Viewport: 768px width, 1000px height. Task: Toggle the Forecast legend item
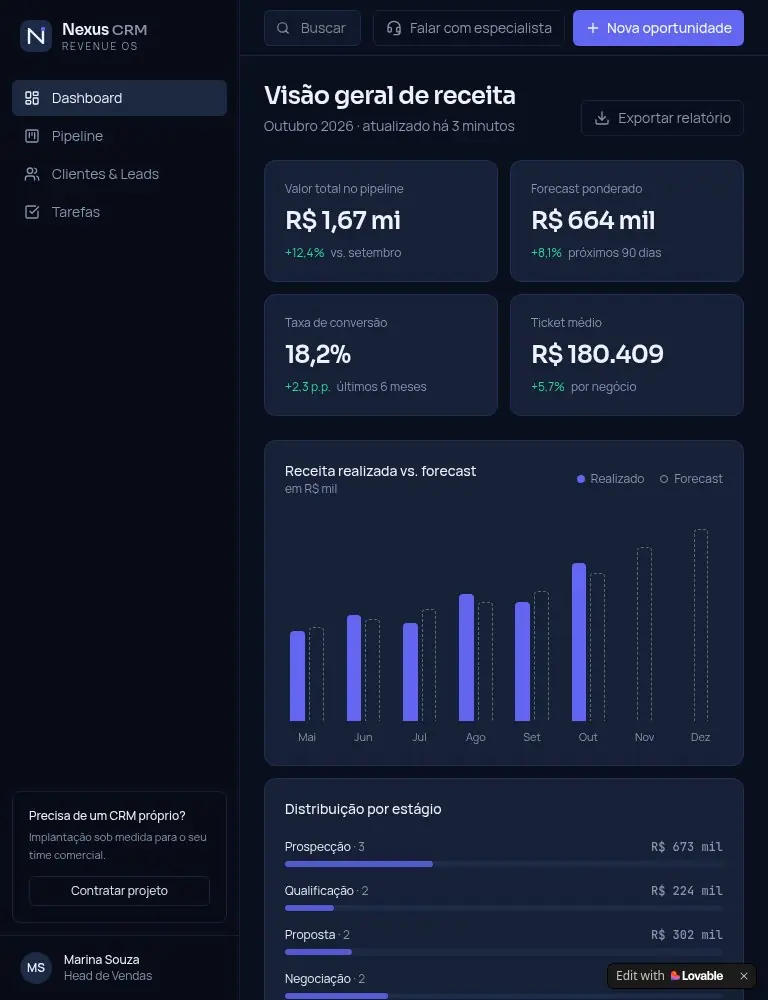click(x=691, y=478)
